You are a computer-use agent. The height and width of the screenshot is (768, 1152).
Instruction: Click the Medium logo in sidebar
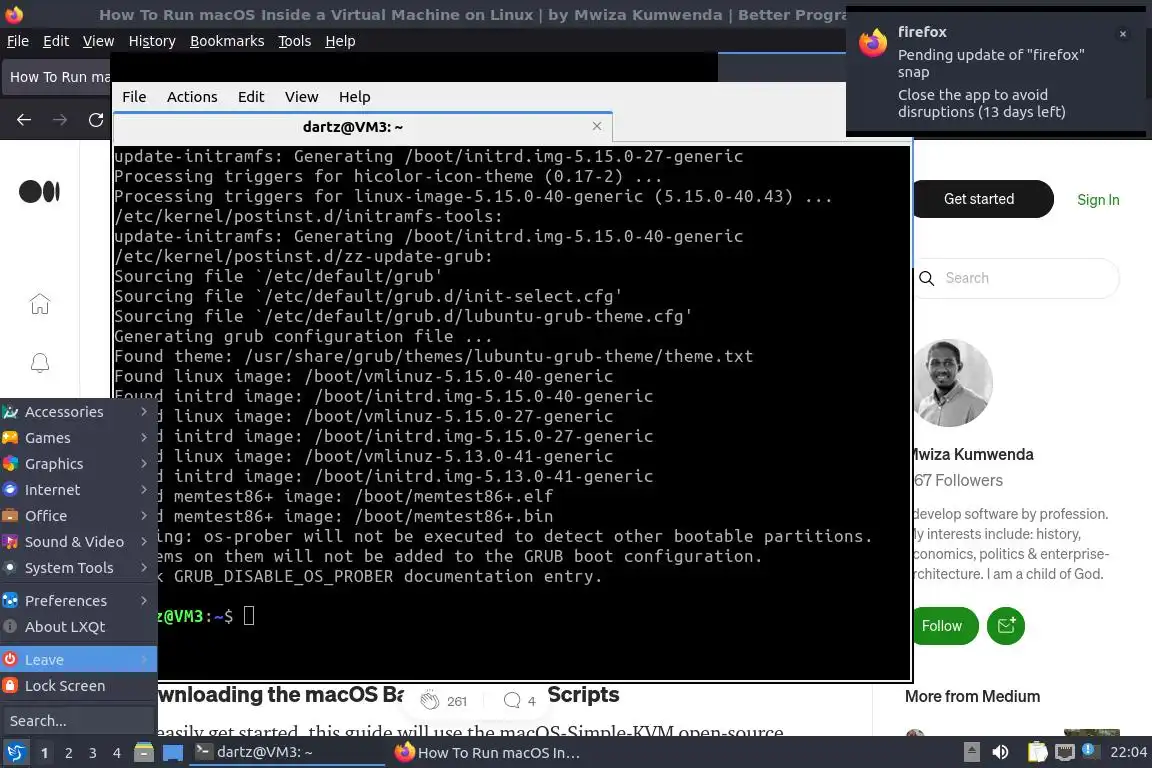pyautogui.click(x=39, y=192)
